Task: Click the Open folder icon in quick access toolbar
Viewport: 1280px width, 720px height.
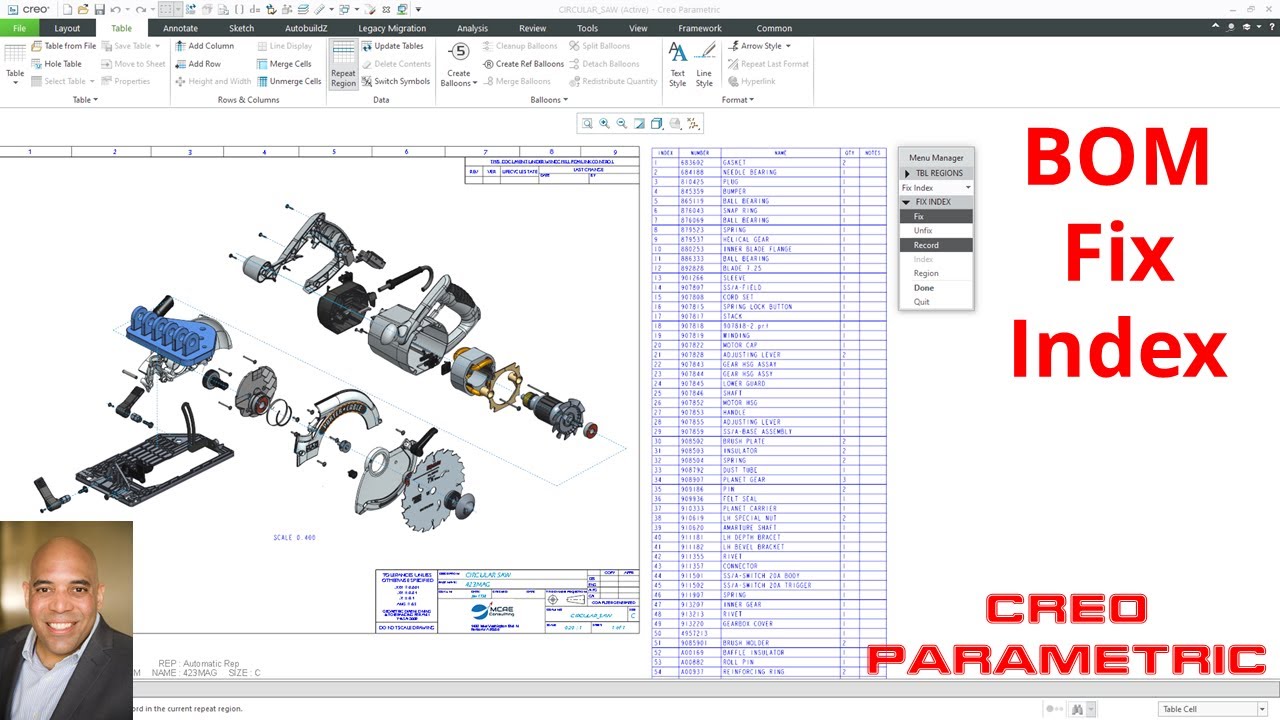Action: [84, 9]
